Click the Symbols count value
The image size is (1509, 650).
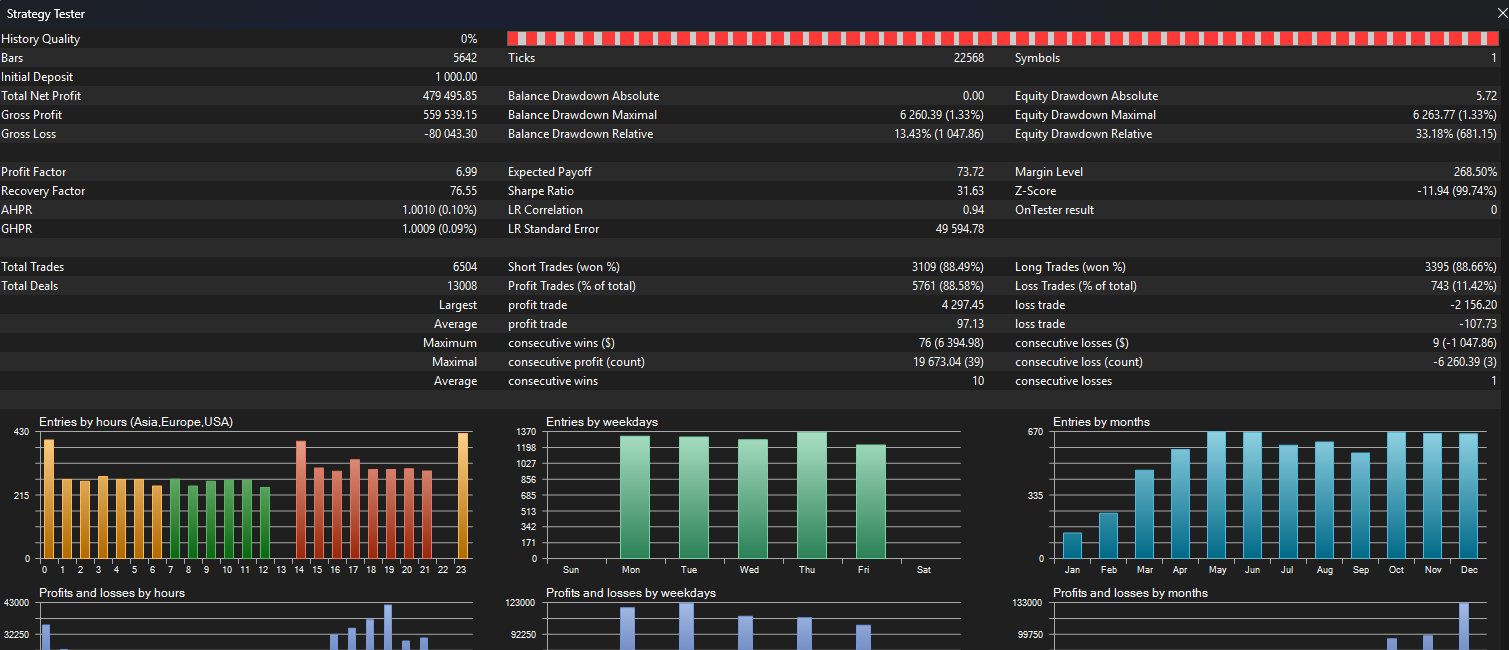pyautogui.click(x=1493, y=57)
